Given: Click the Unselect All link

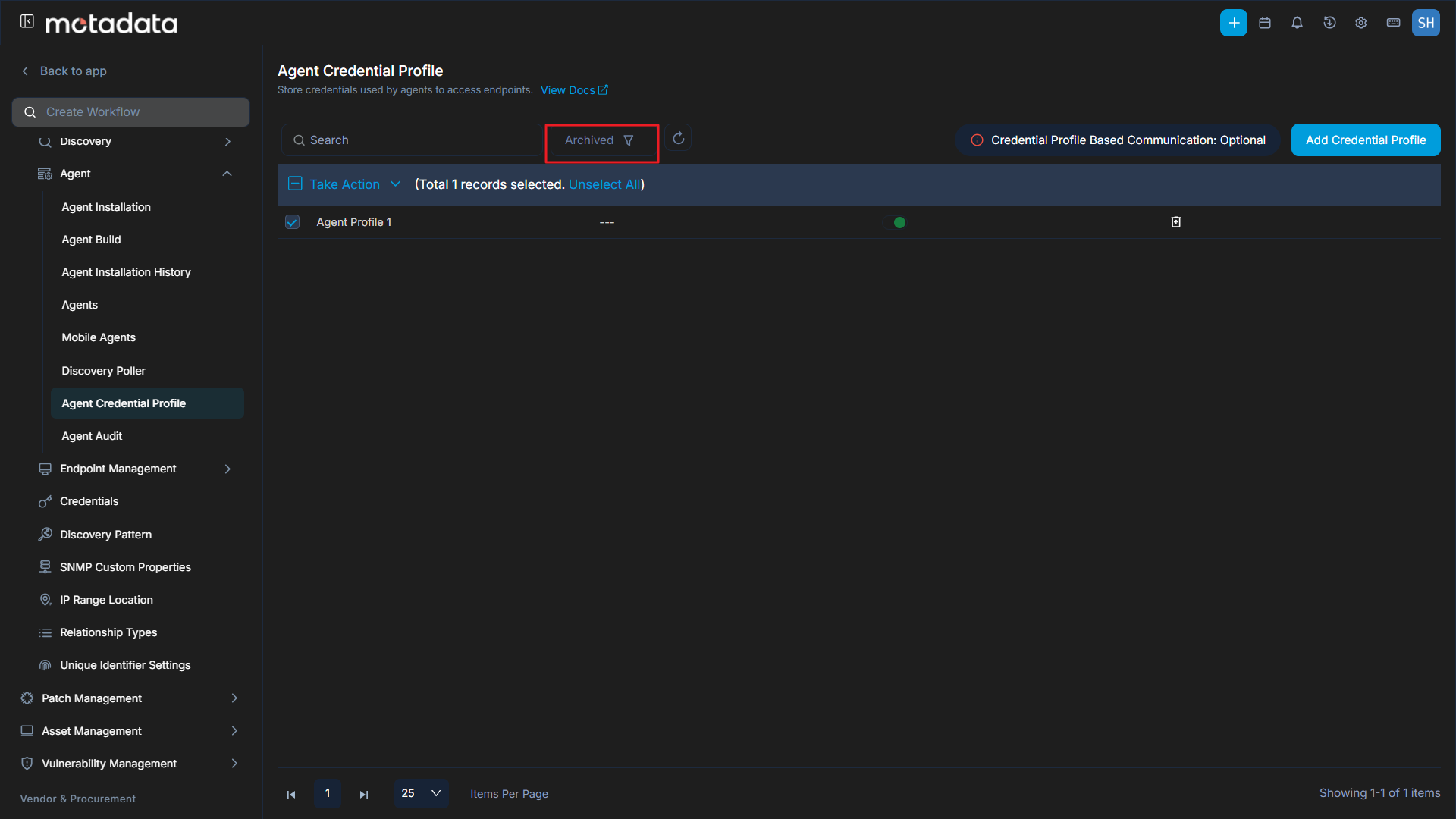Looking at the screenshot, I should click(604, 184).
